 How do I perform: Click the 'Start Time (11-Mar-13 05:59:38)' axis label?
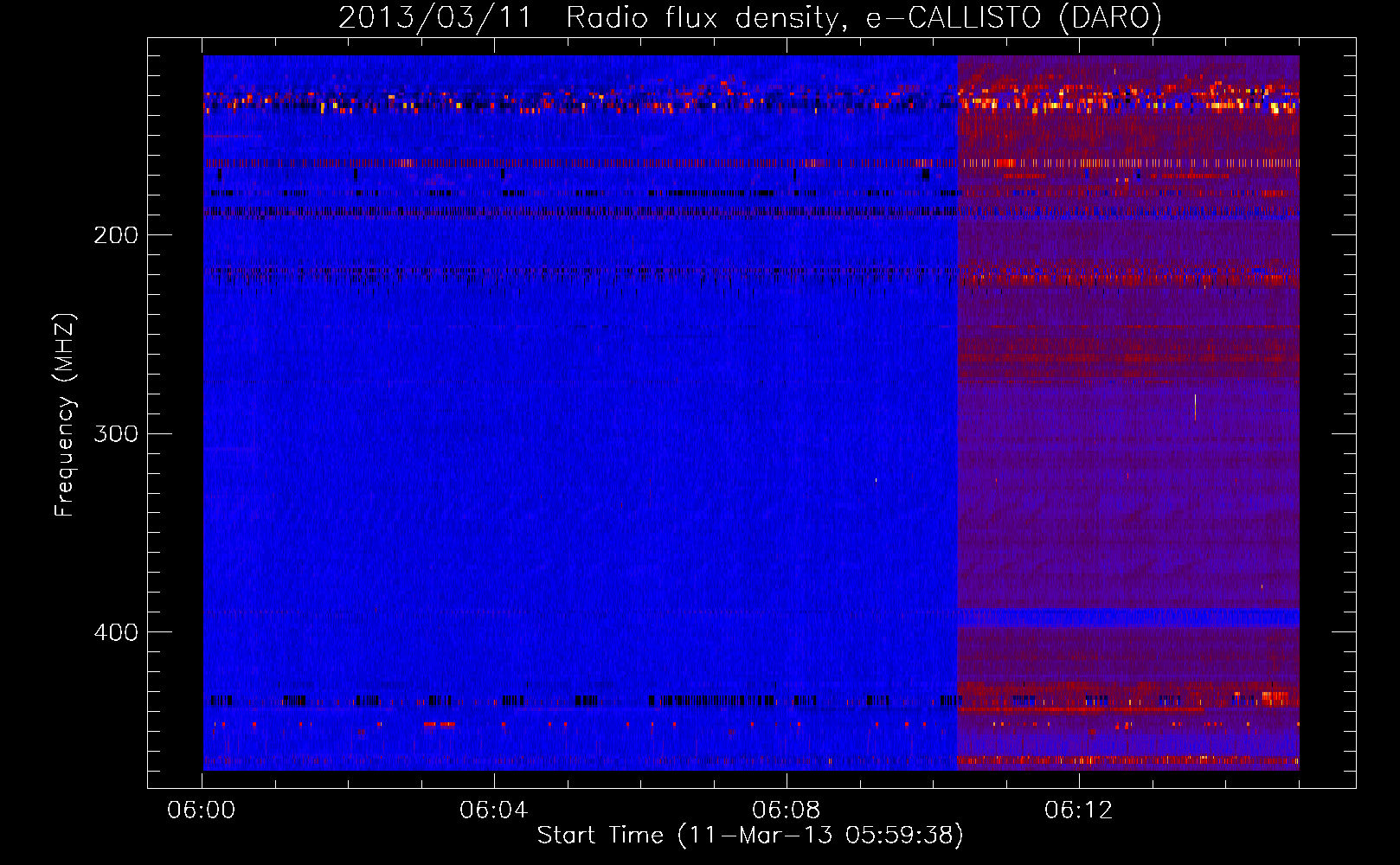[750, 836]
